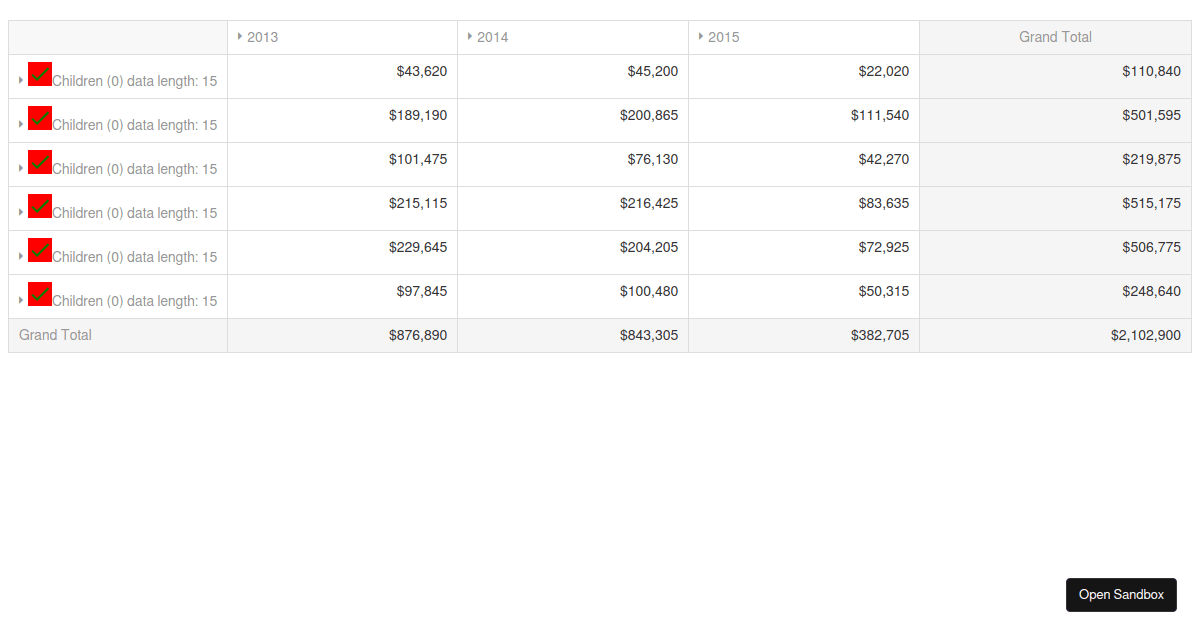This screenshot has height=630, width=1200.
Task: Expand the 2014 column header
Action: point(470,36)
